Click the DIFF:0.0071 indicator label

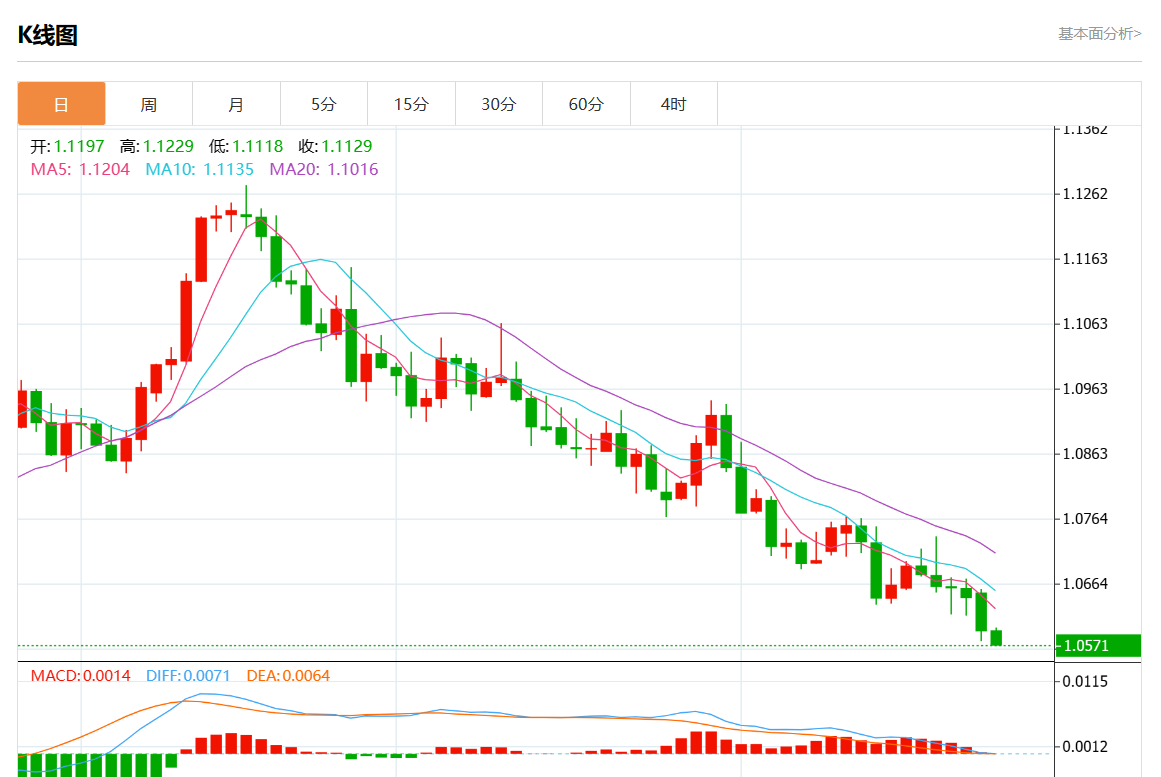(x=188, y=676)
